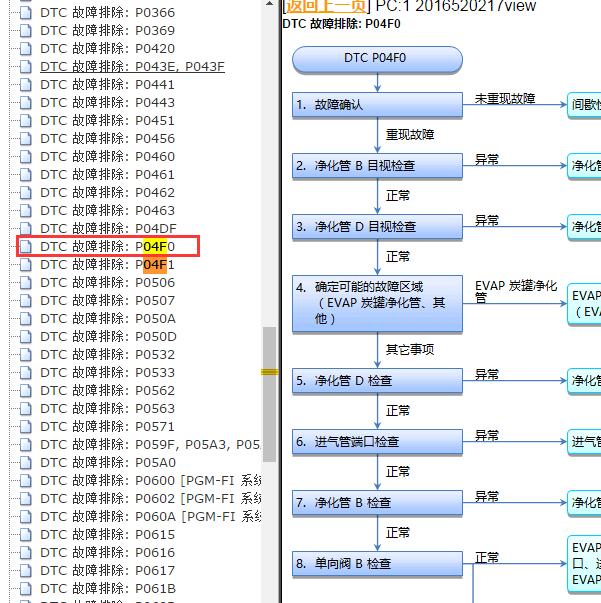Select DTC P0600 [PGM-FI entry
The width and height of the screenshot is (601, 603).
pos(150,481)
